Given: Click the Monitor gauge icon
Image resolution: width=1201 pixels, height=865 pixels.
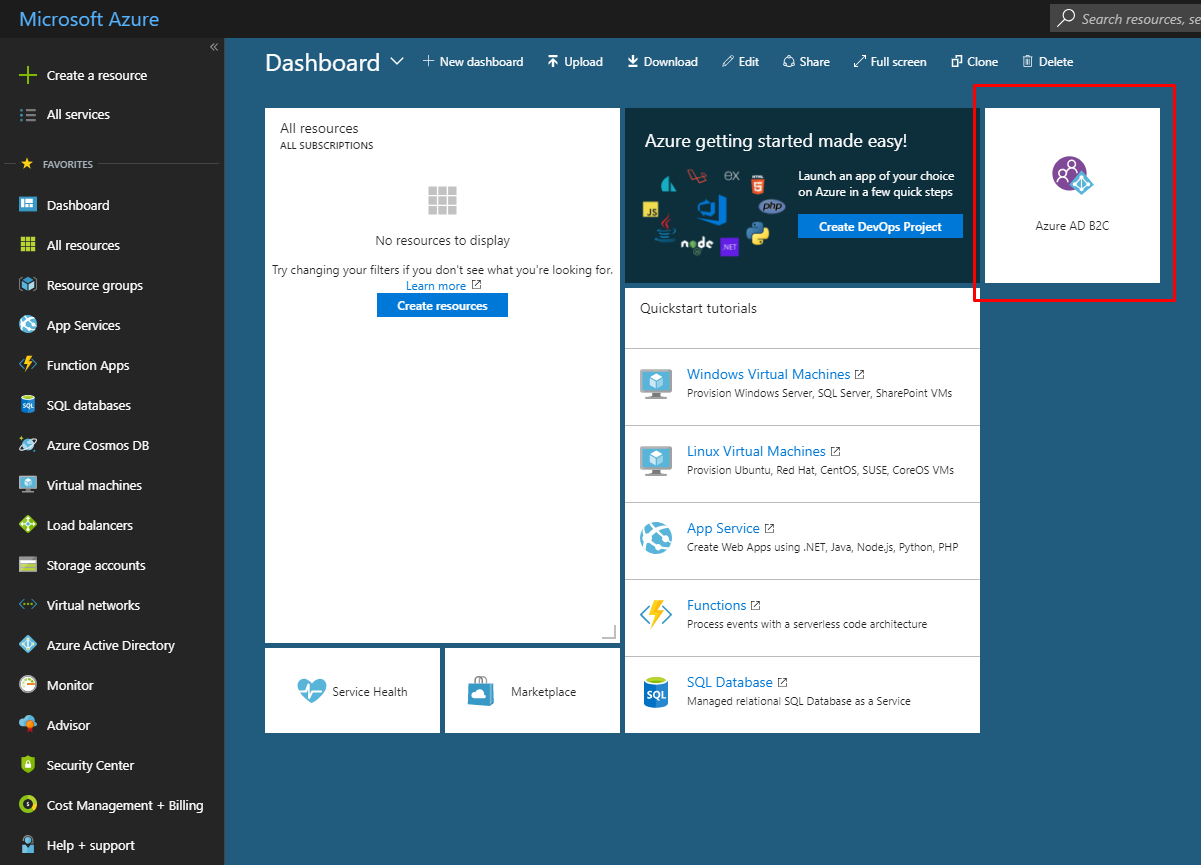Looking at the screenshot, I should (28, 685).
